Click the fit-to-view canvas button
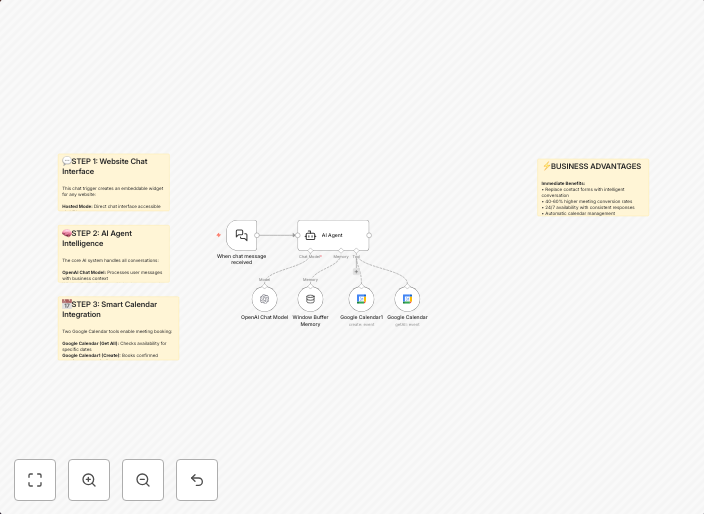704x514 pixels. pos(35,480)
